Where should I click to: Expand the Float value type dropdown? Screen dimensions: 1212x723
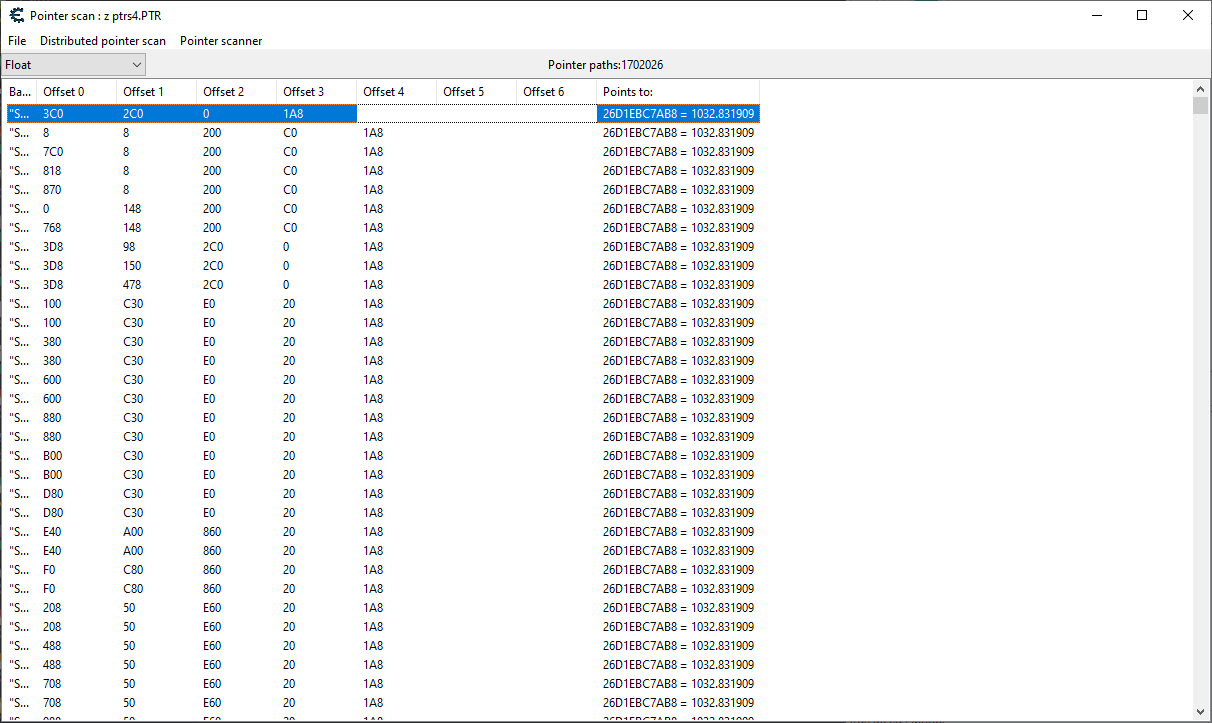(74, 65)
